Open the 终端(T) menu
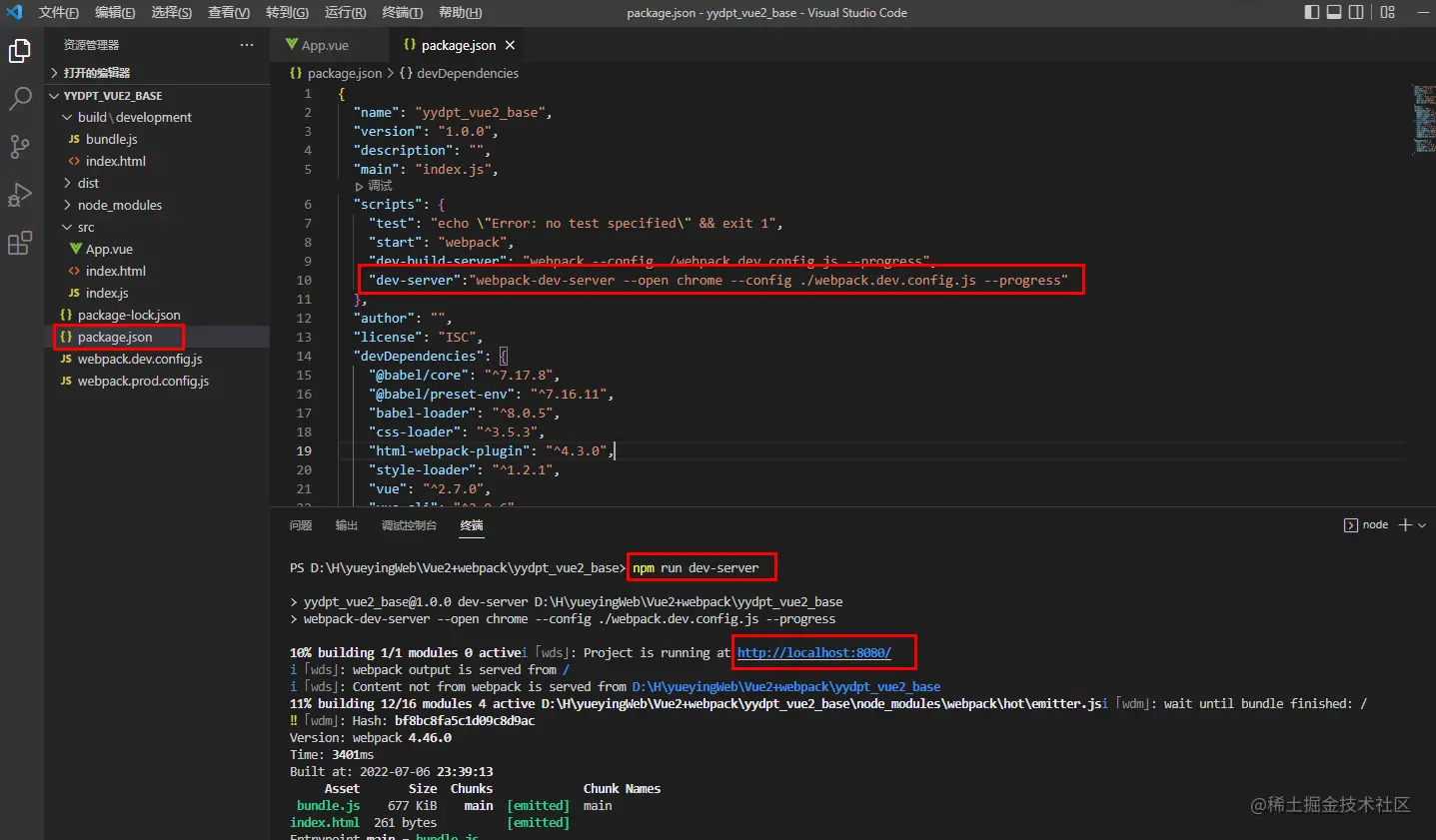The width and height of the screenshot is (1436, 840). click(x=402, y=12)
